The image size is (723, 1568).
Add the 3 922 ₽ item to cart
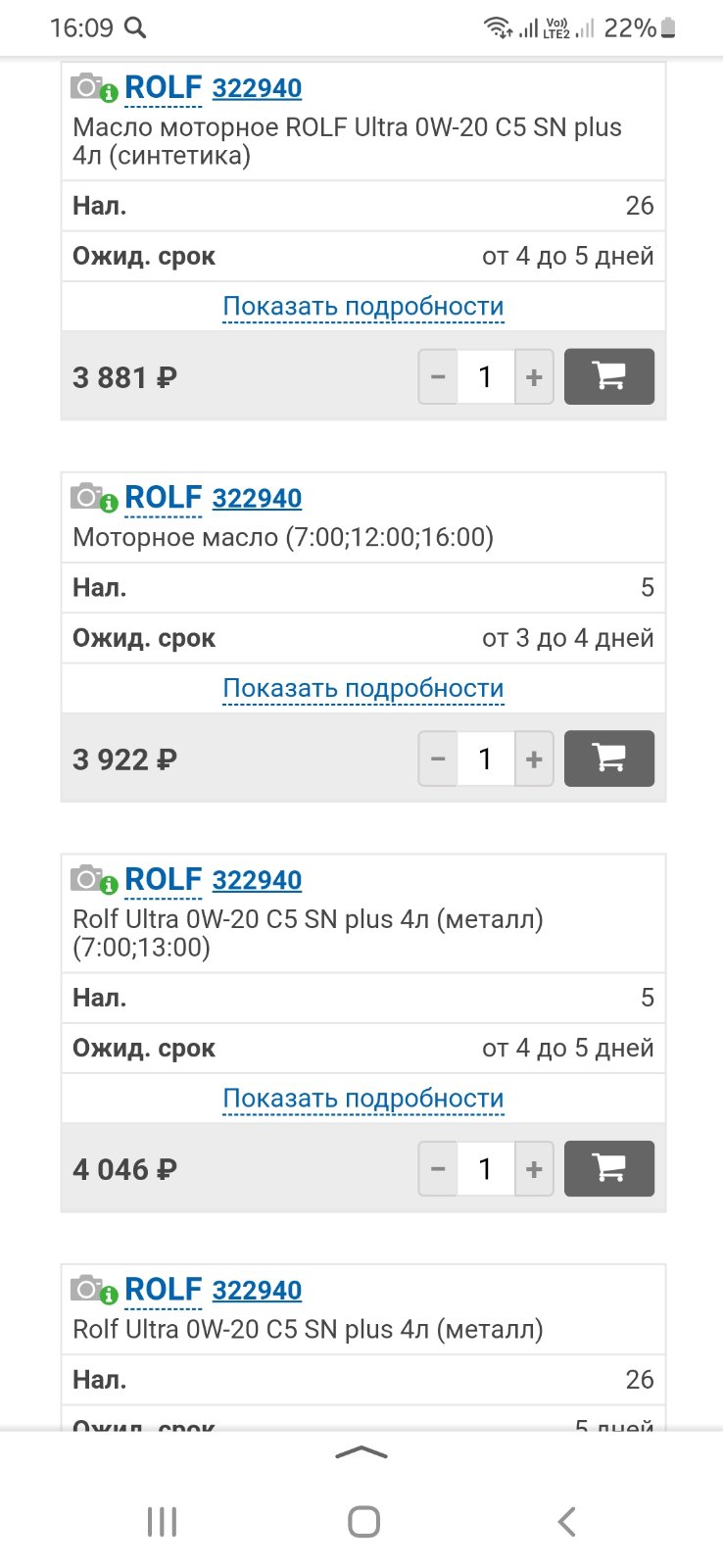(609, 759)
